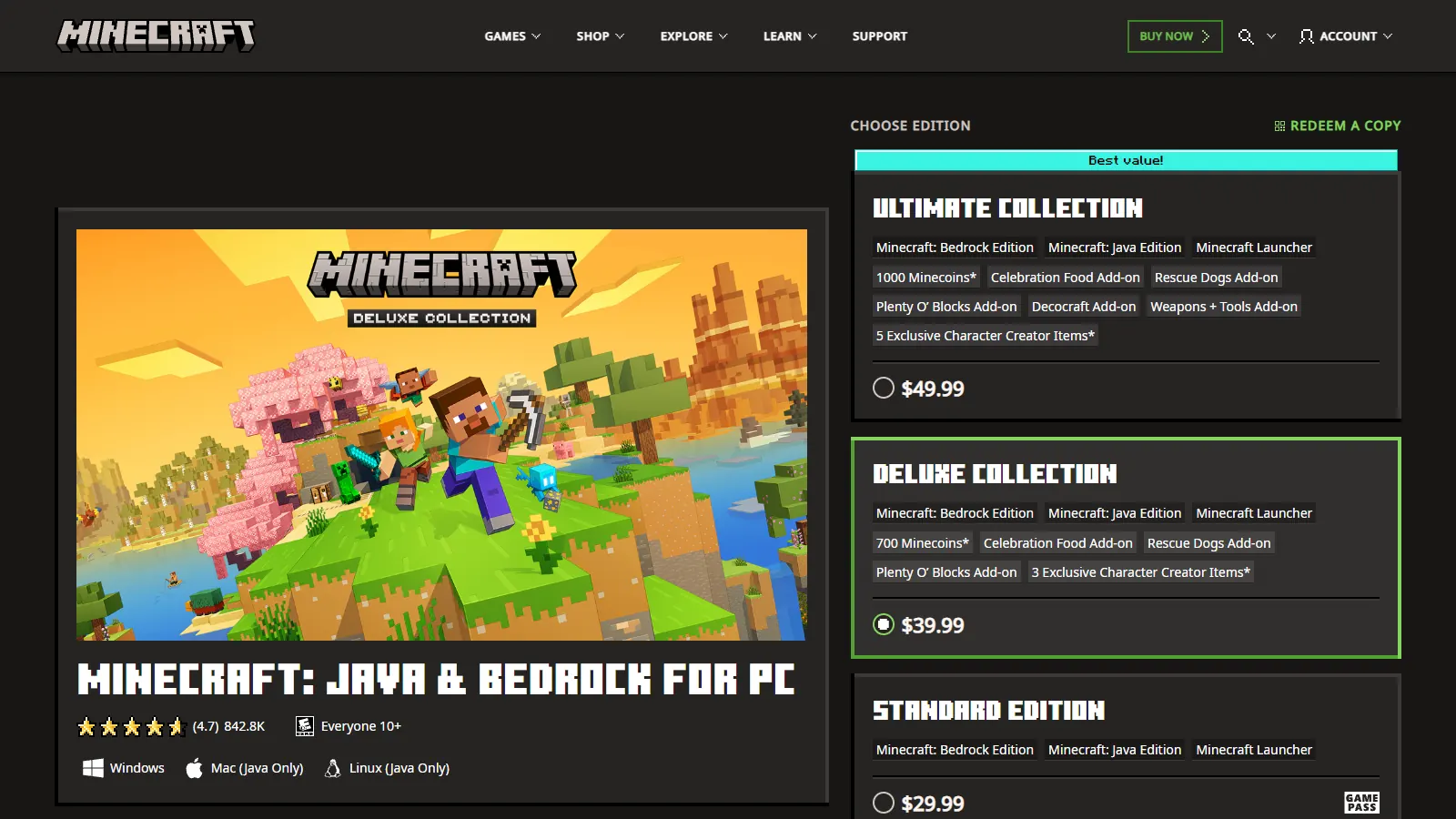Click the Deluxe Collection heading
The width and height of the screenshot is (1456, 819).
tap(995, 474)
